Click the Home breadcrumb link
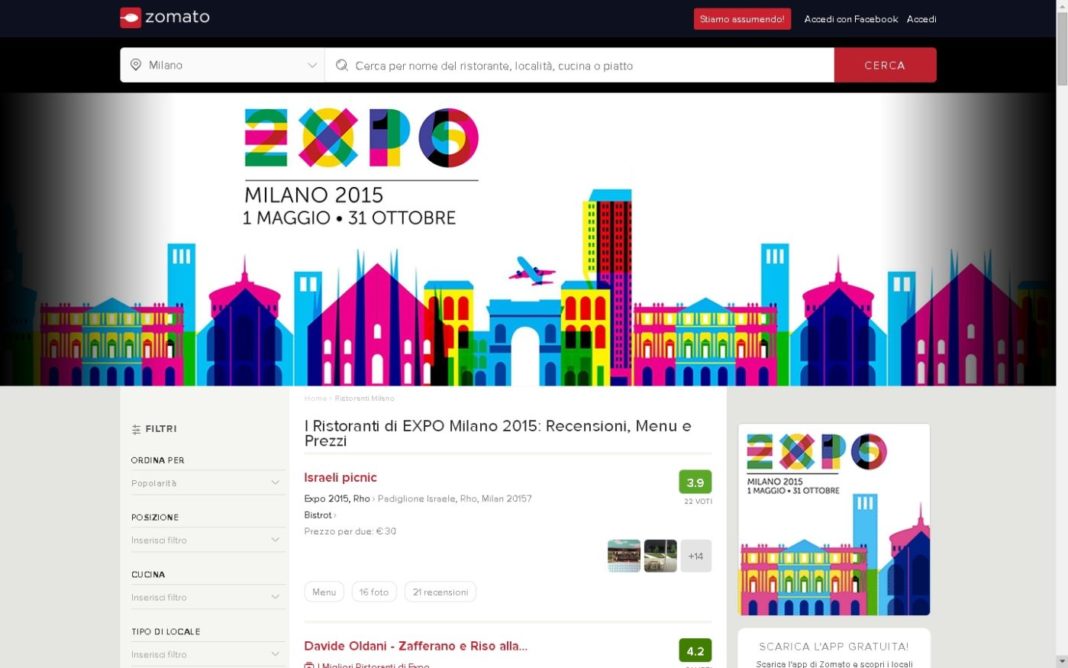Image resolution: width=1068 pixels, height=668 pixels. [315, 398]
